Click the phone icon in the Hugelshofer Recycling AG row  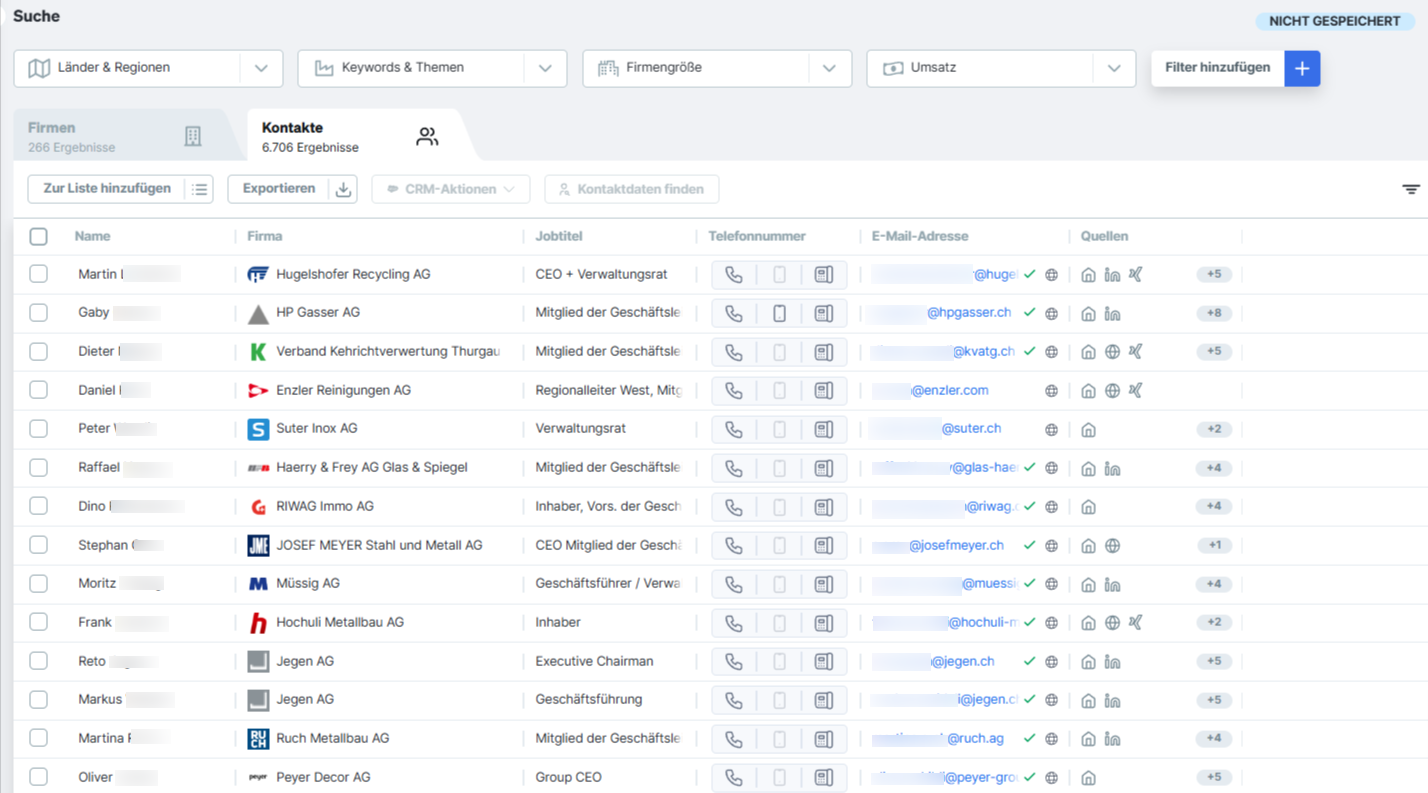pos(734,275)
